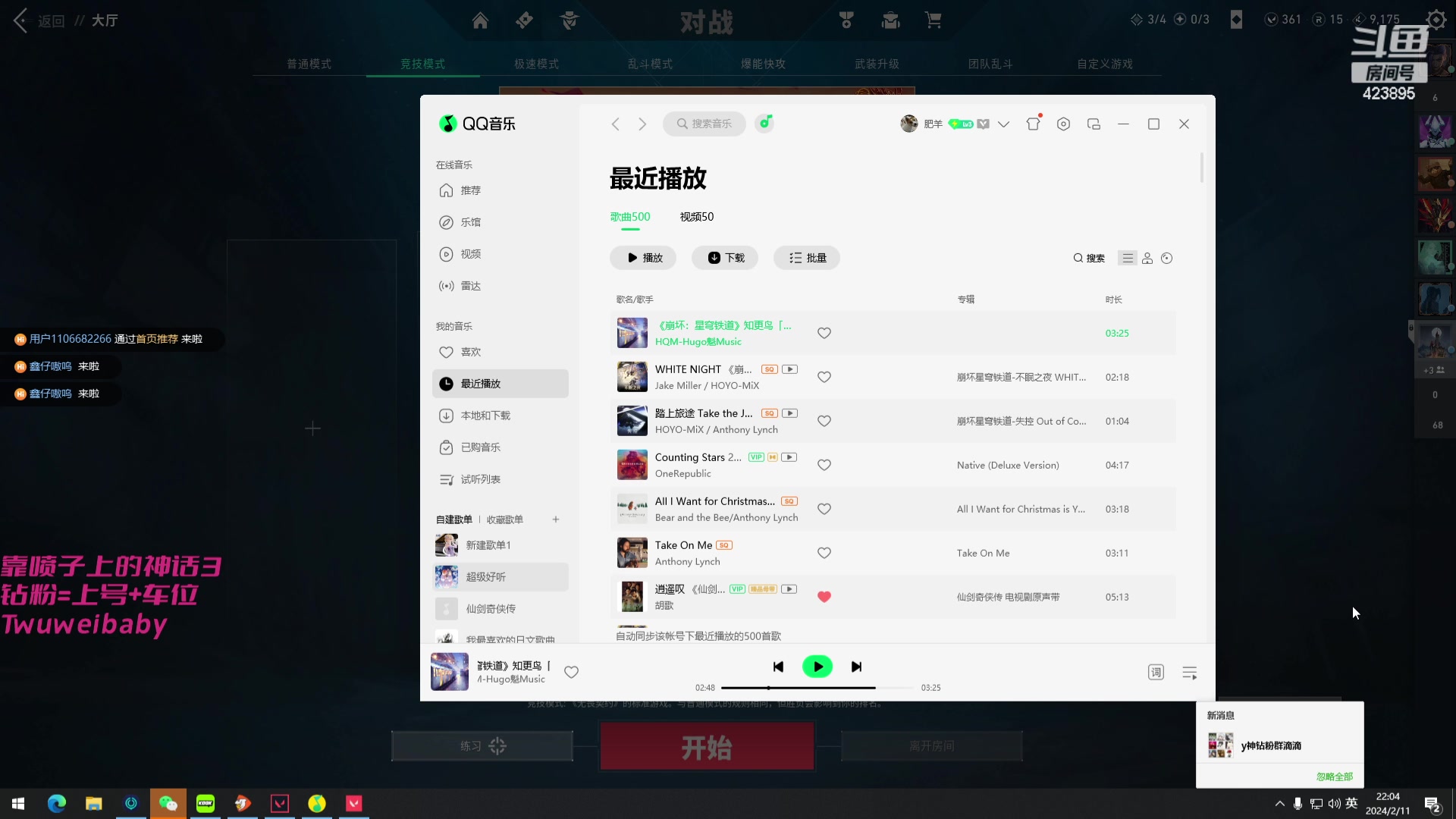Select 普通模式 tab in the game lobby

point(309,64)
